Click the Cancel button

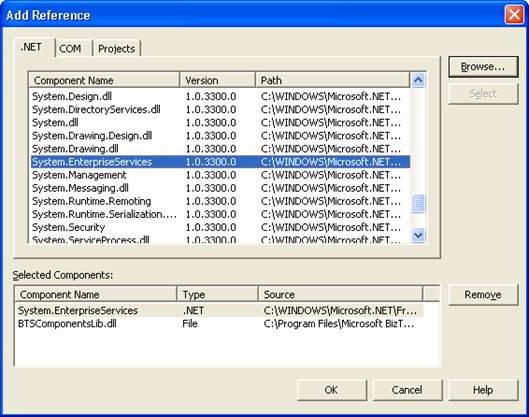(407, 390)
